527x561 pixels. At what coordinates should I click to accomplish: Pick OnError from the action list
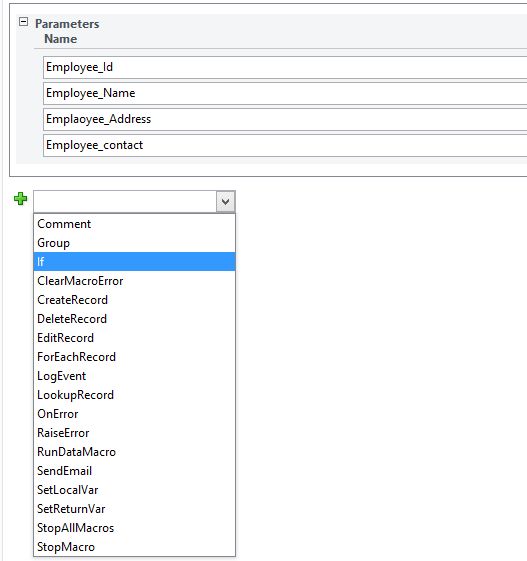135,414
